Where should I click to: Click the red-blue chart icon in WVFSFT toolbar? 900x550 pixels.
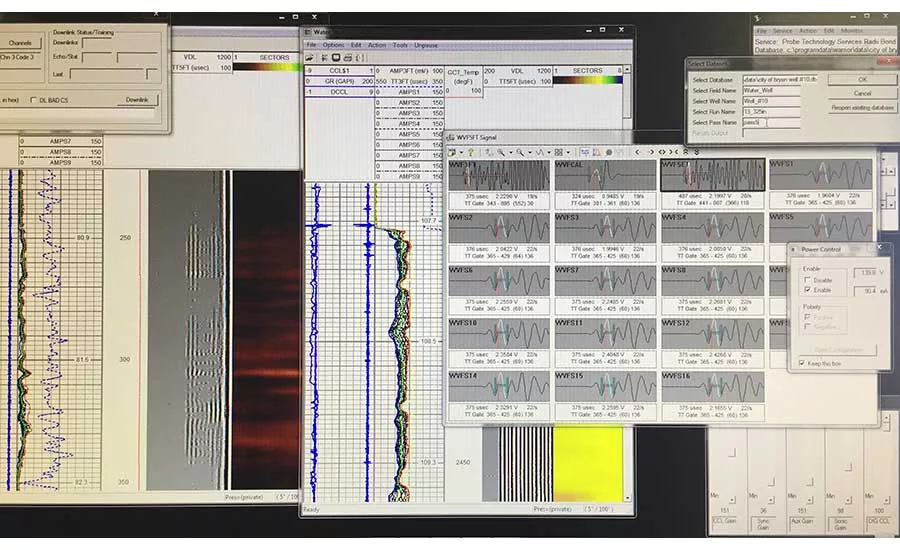coord(596,152)
